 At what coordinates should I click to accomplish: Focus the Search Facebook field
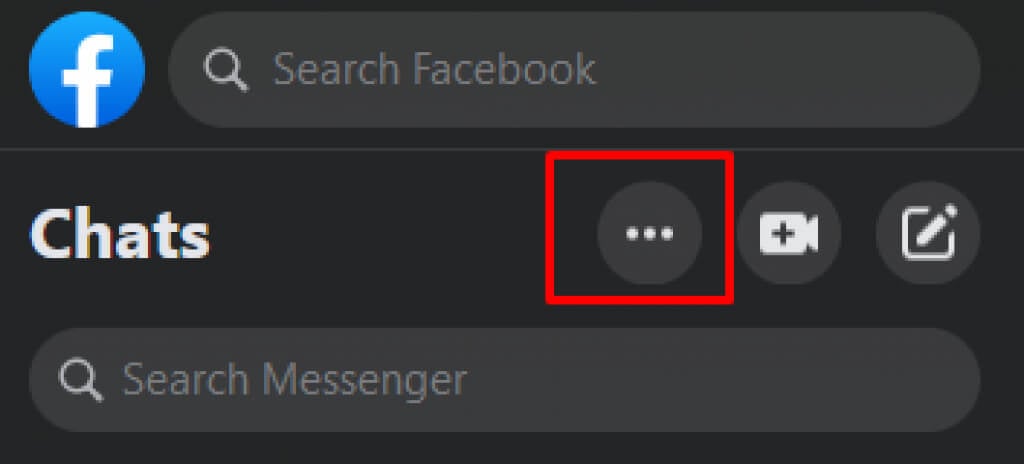[574, 69]
